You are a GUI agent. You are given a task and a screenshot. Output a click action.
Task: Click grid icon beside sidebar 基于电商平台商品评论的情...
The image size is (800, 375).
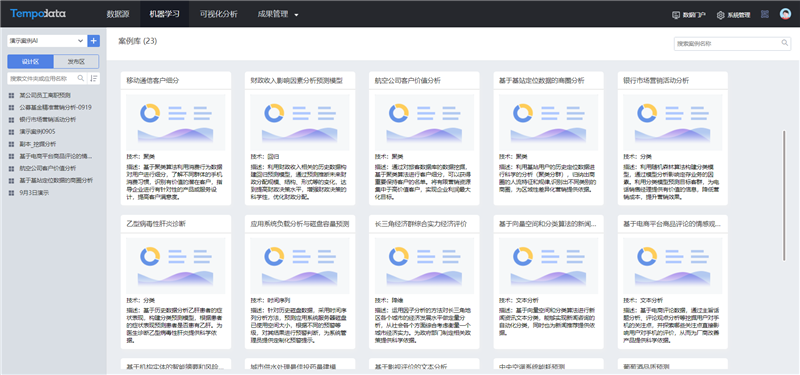[11, 156]
